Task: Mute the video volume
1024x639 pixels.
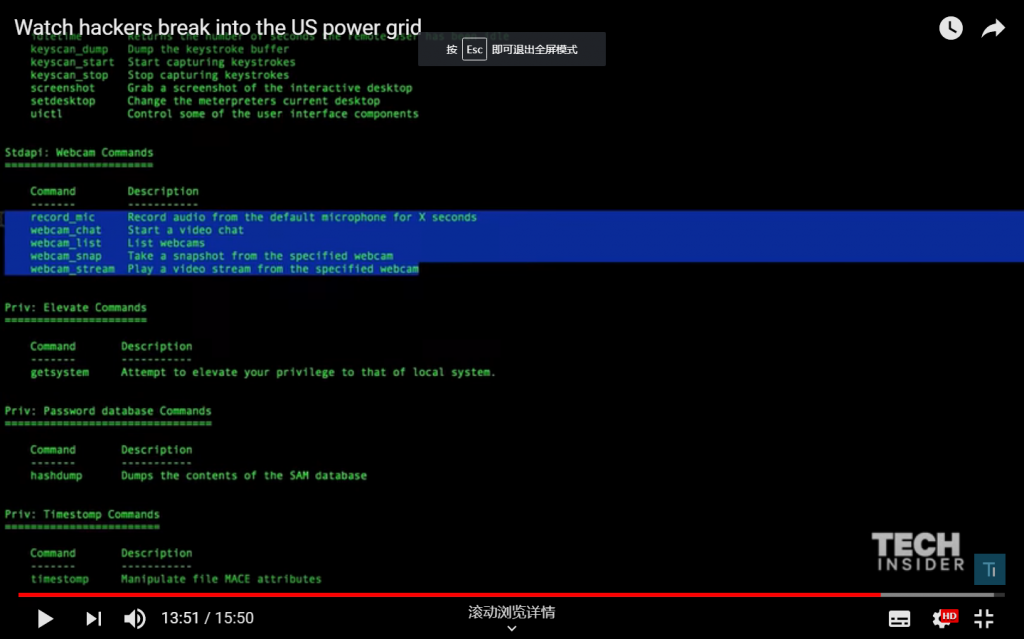Action: click(135, 618)
